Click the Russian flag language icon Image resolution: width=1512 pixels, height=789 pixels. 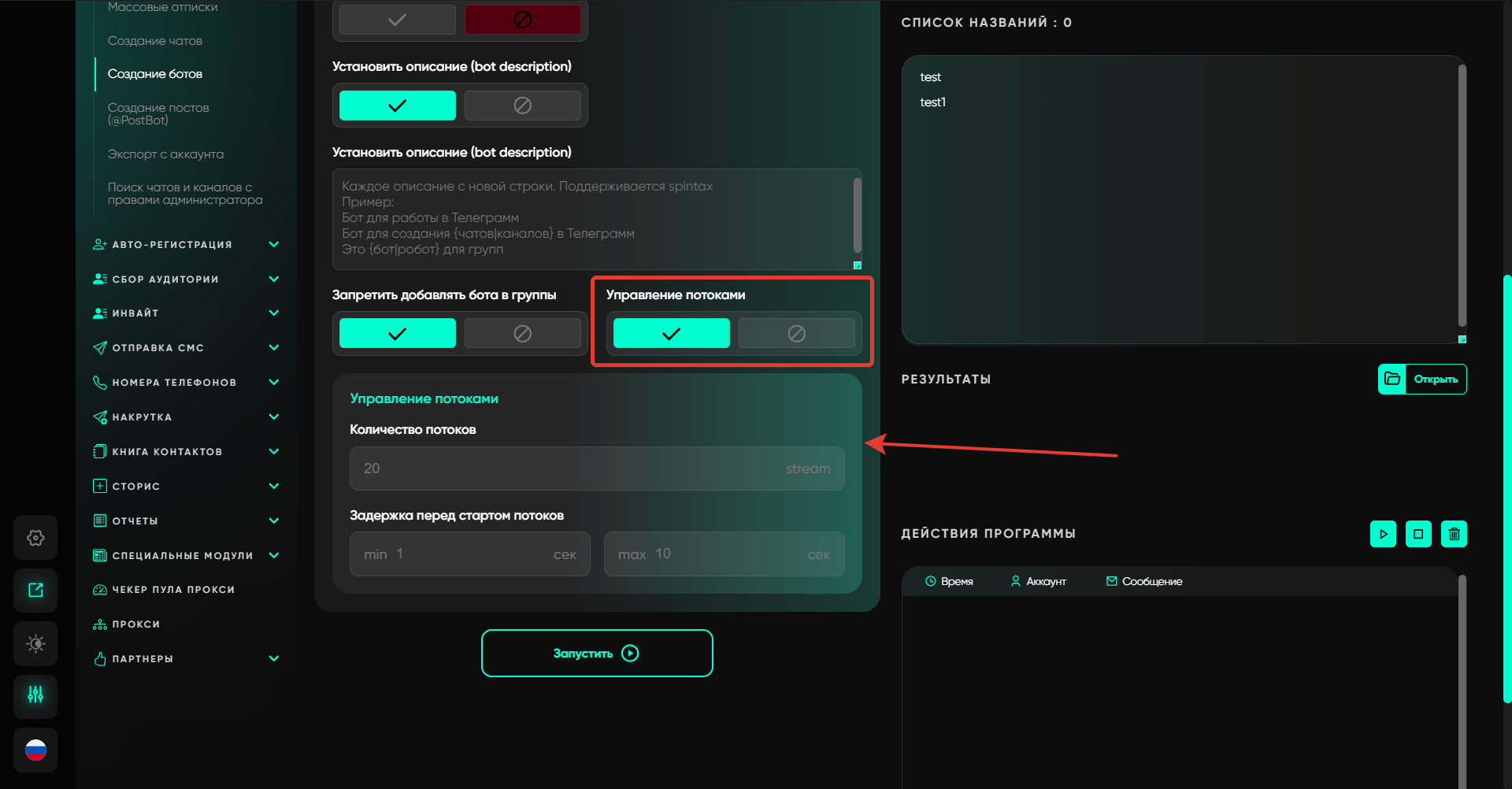[35, 750]
